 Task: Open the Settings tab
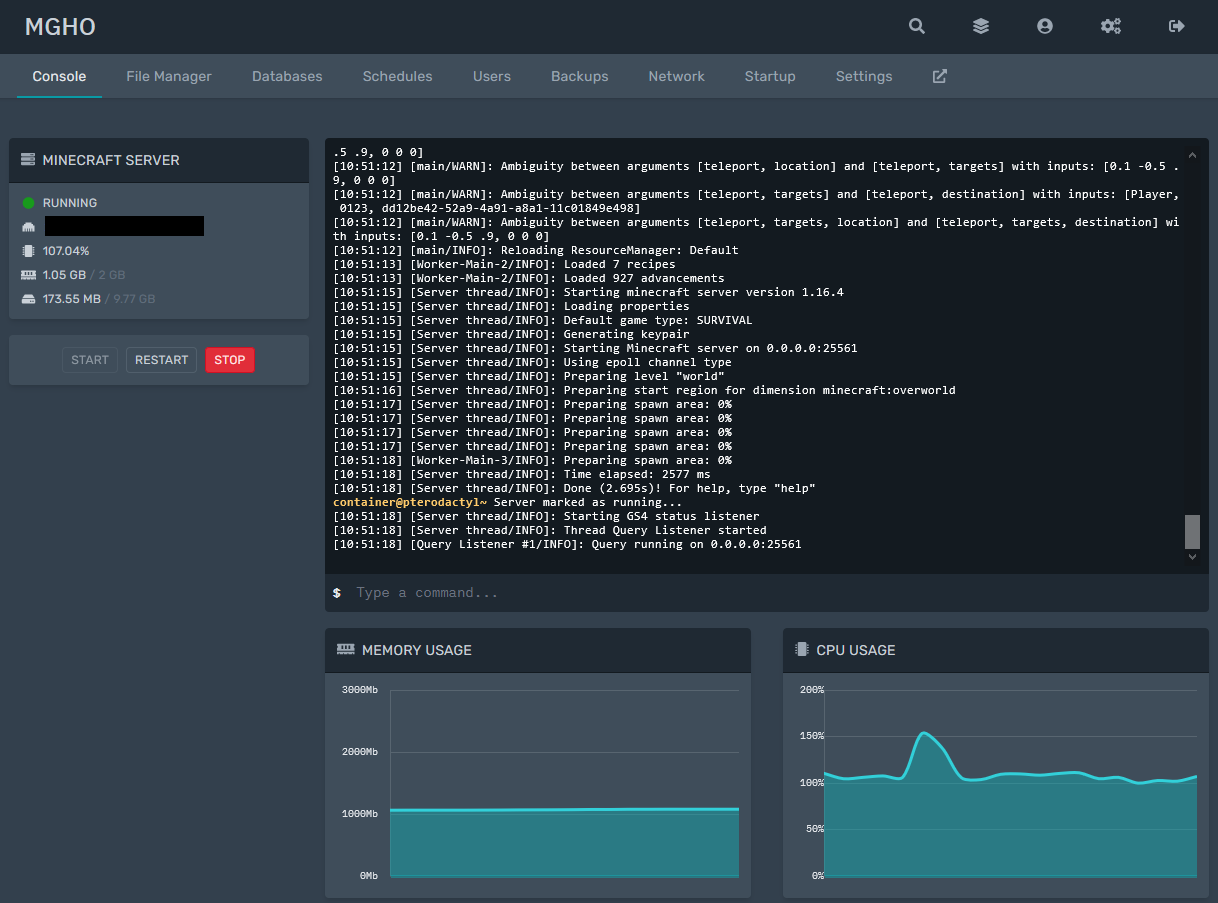(x=864, y=76)
